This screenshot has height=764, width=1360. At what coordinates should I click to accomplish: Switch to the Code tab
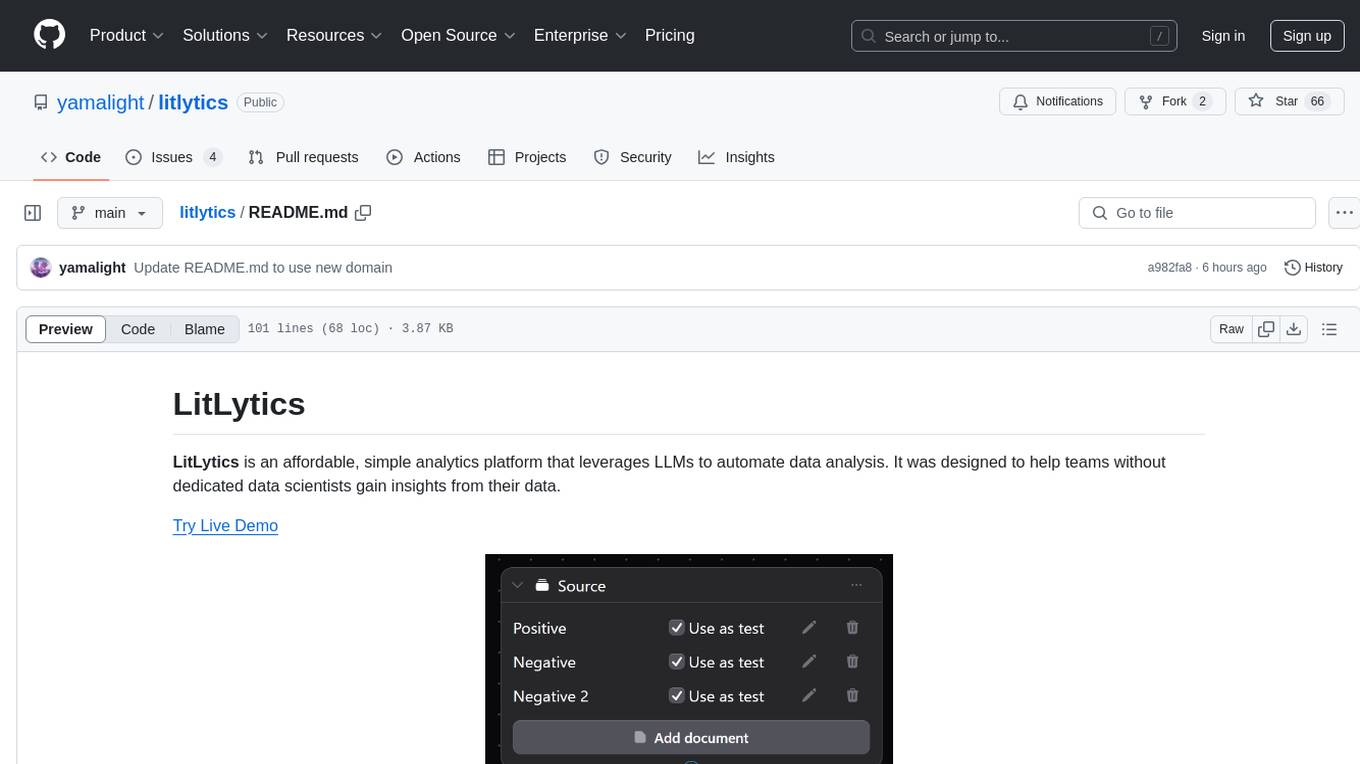pyautogui.click(x=71, y=157)
